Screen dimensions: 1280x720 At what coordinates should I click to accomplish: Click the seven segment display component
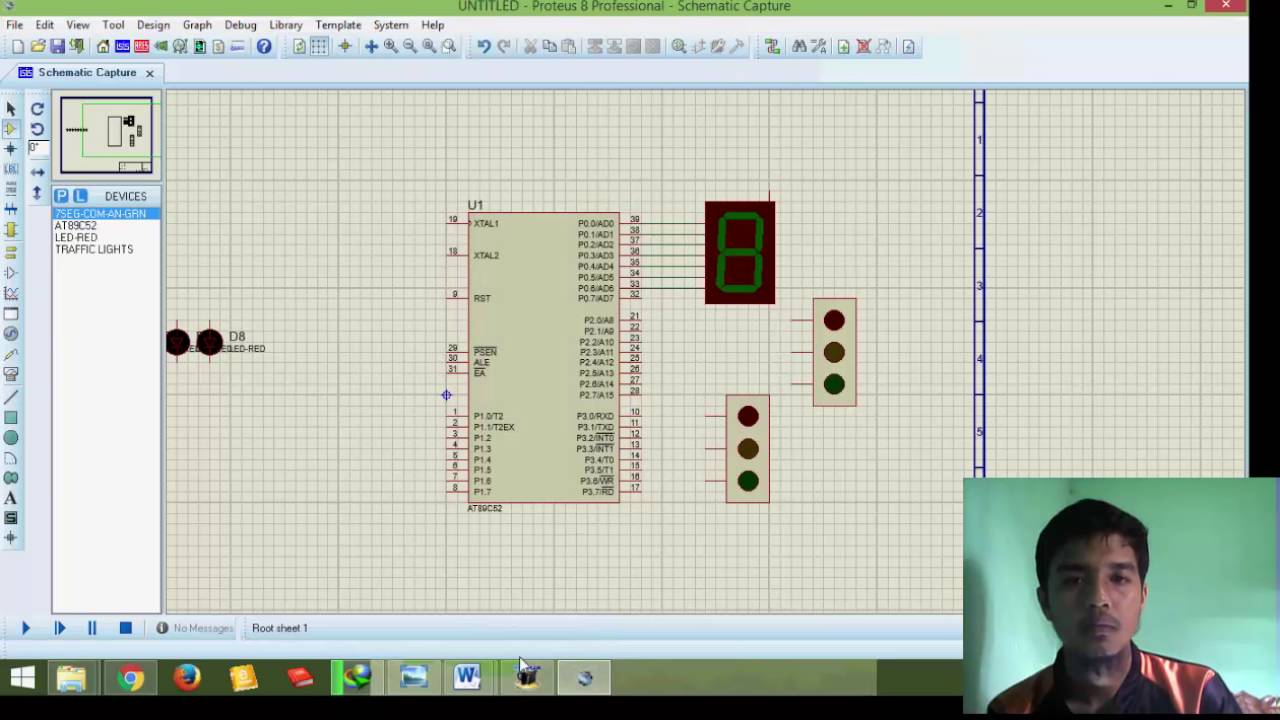740,252
